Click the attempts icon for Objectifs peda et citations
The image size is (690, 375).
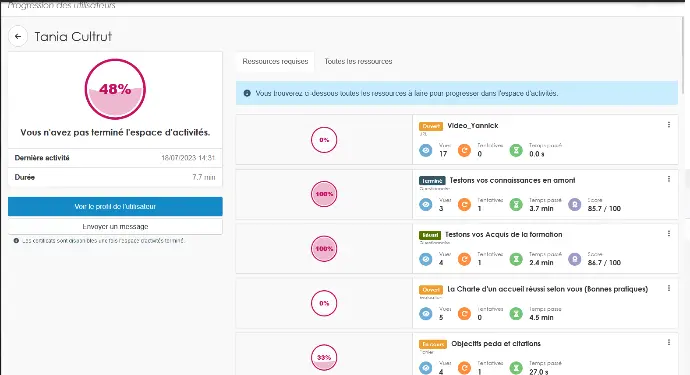(464, 368)
